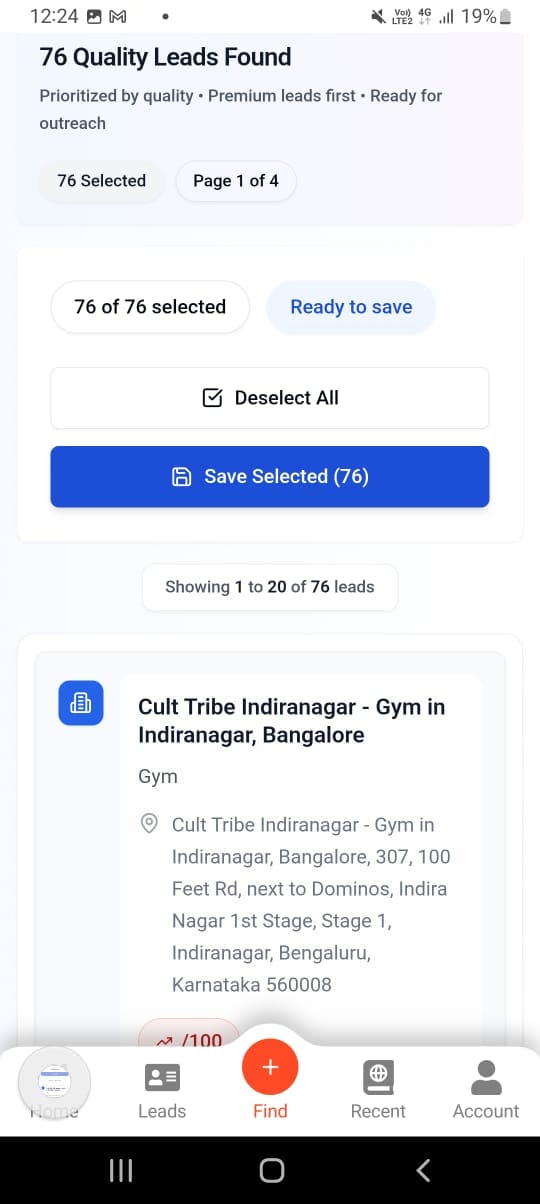540x1204 pixels.
Task: Click Save Selected (76) button
Action: point(270,477)
